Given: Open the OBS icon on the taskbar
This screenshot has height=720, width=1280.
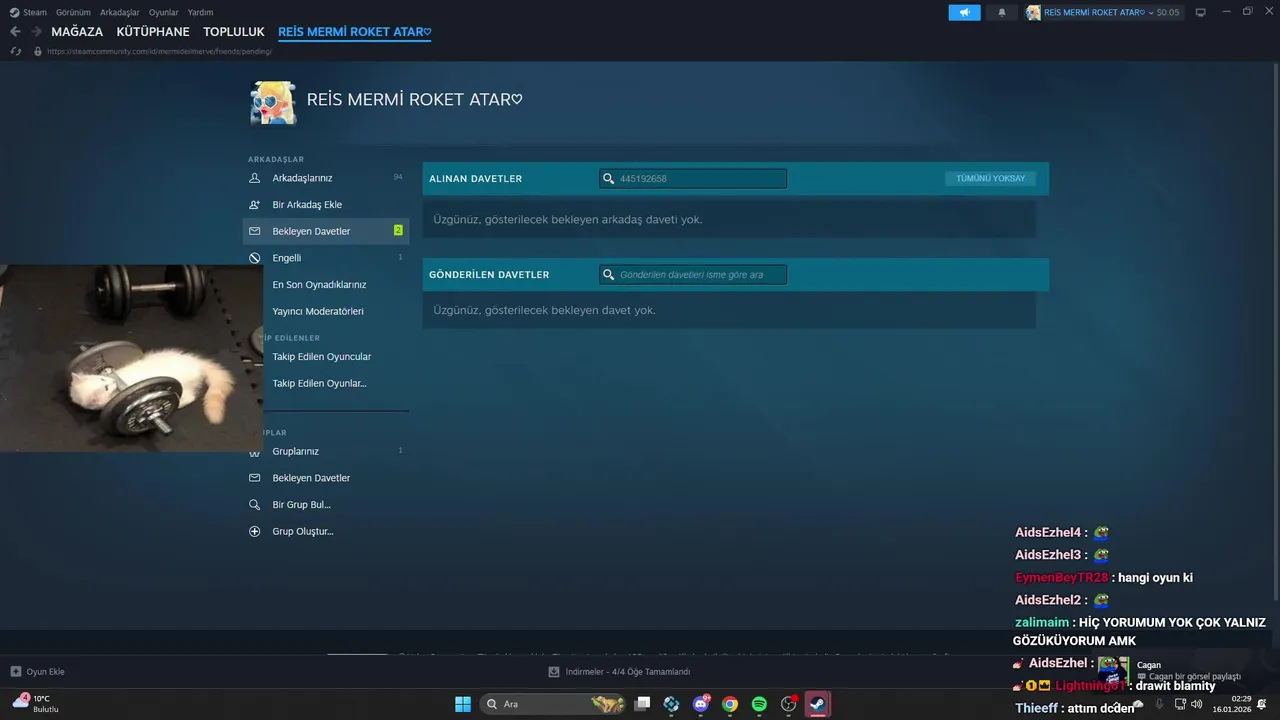Looking at the screenshot, I should (788, 704).
